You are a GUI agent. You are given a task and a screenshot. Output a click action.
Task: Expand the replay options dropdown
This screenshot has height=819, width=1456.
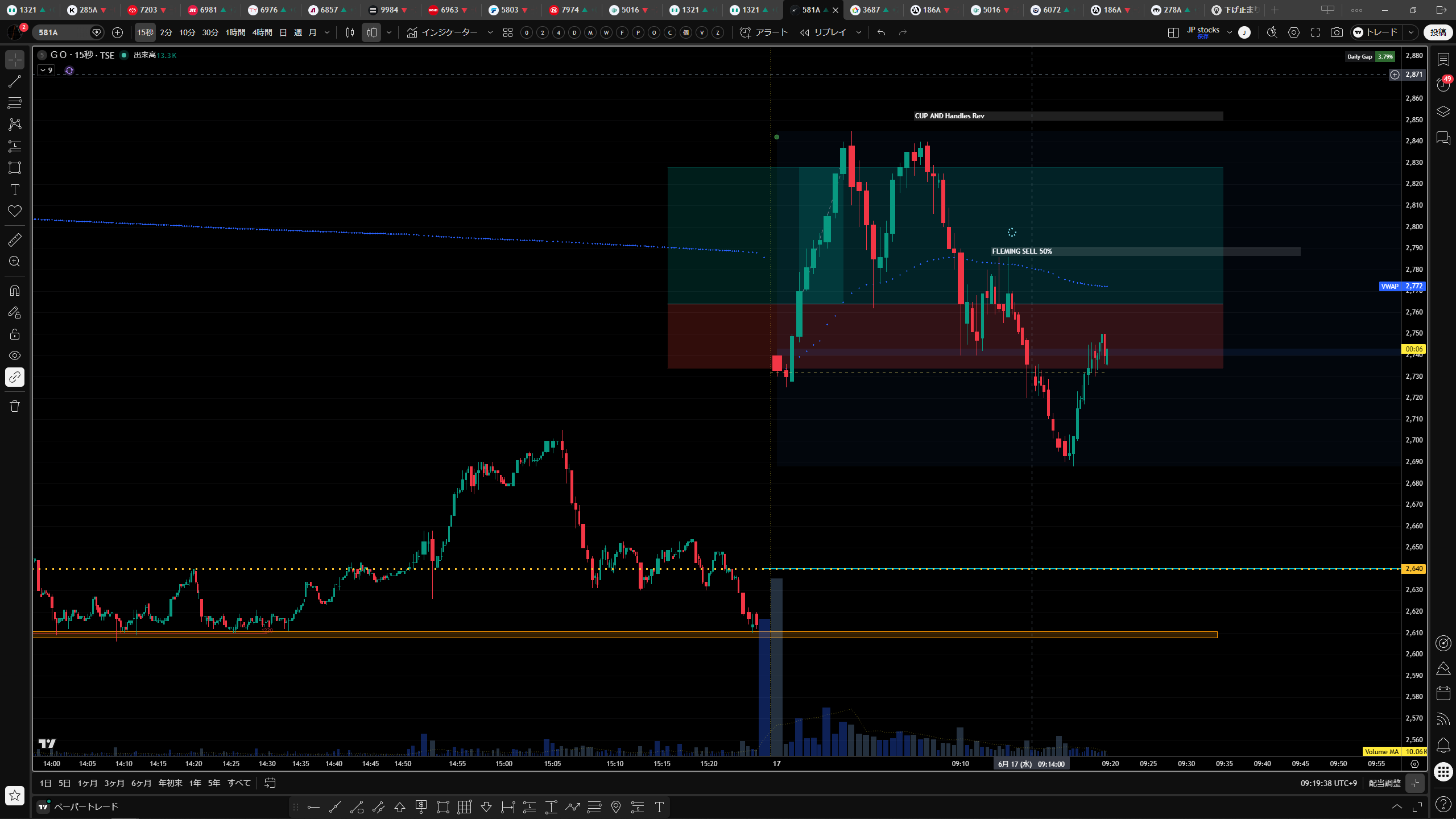[859, 32]
